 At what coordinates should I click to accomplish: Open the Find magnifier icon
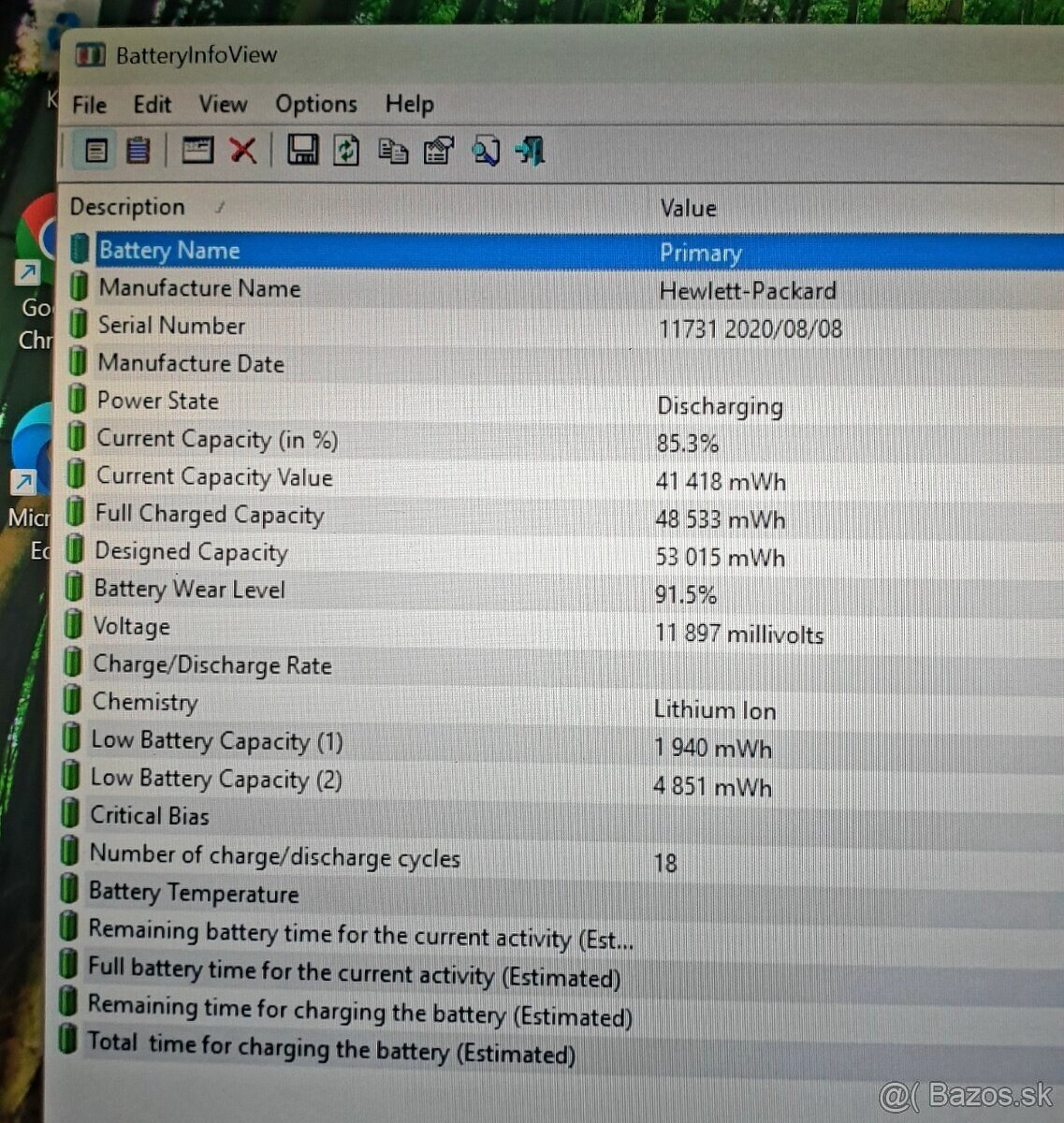point(486,150)
